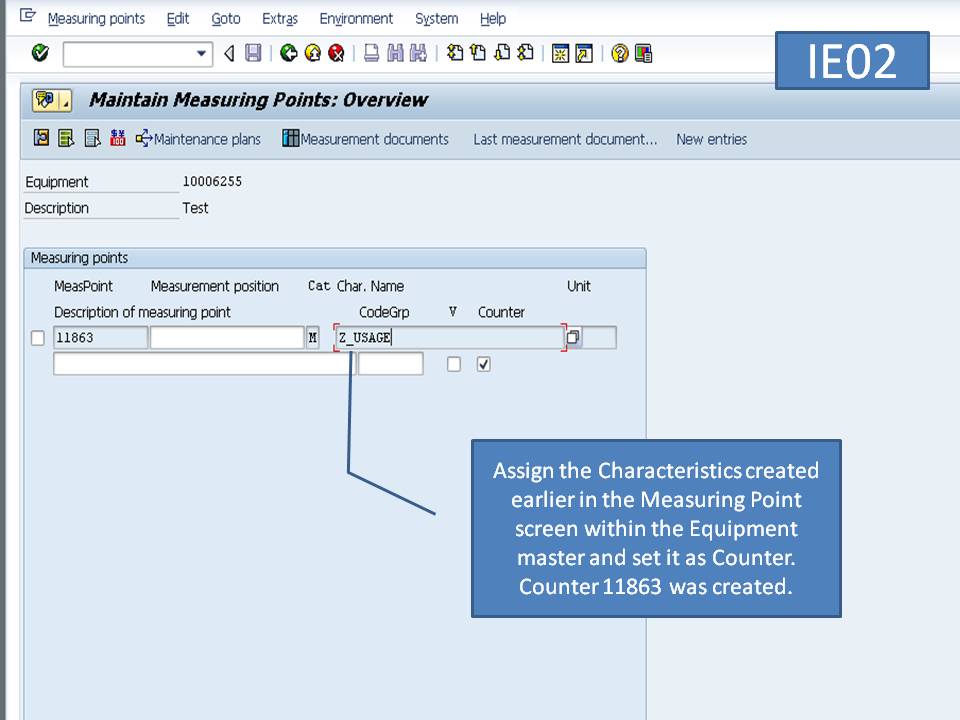The image size is (960, 720).
Task: Click the first application toolbar icon with magnifier
Action: click(x=41, y=138)
